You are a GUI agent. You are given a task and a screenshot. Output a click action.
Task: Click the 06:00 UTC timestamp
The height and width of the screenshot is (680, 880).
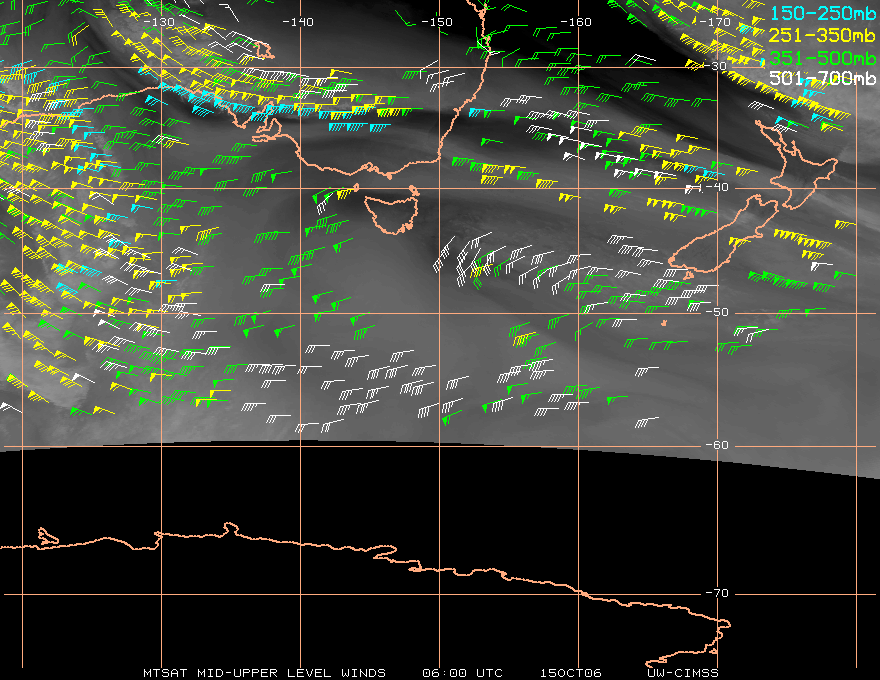click(x=462, y=672)
